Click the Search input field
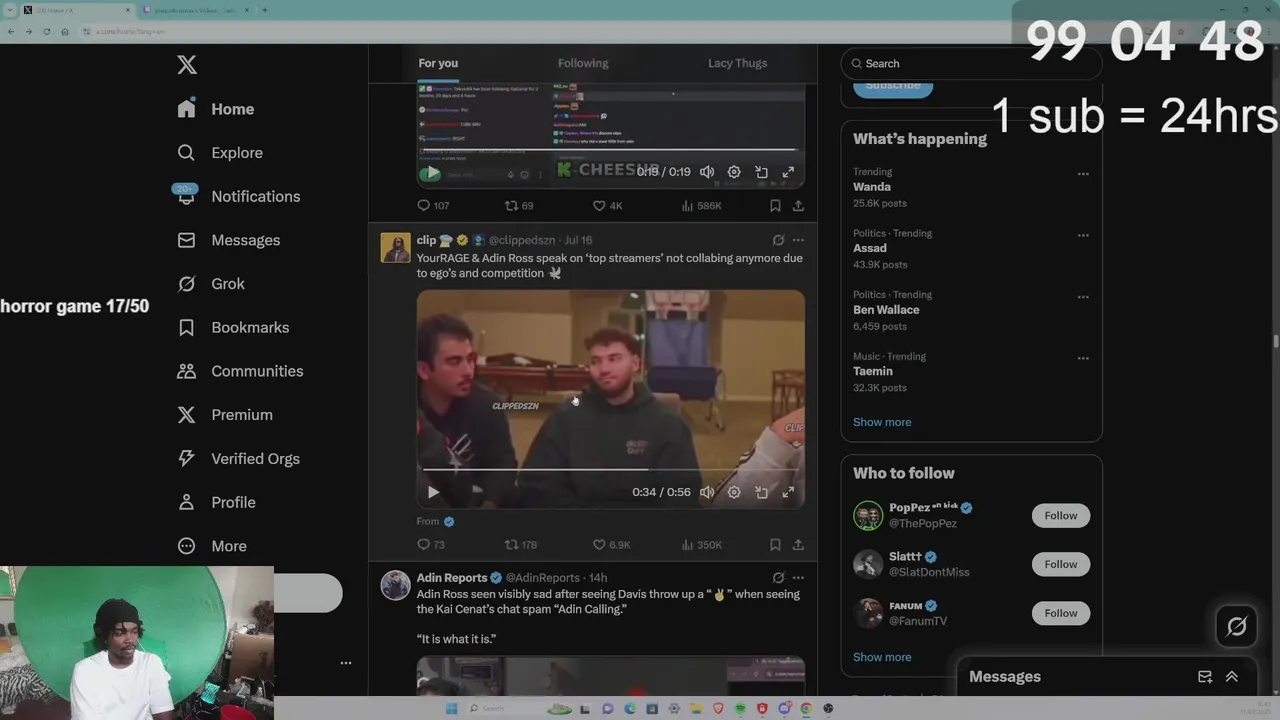This screenshot has height=720, width=1280. click(x=971, y=63)
